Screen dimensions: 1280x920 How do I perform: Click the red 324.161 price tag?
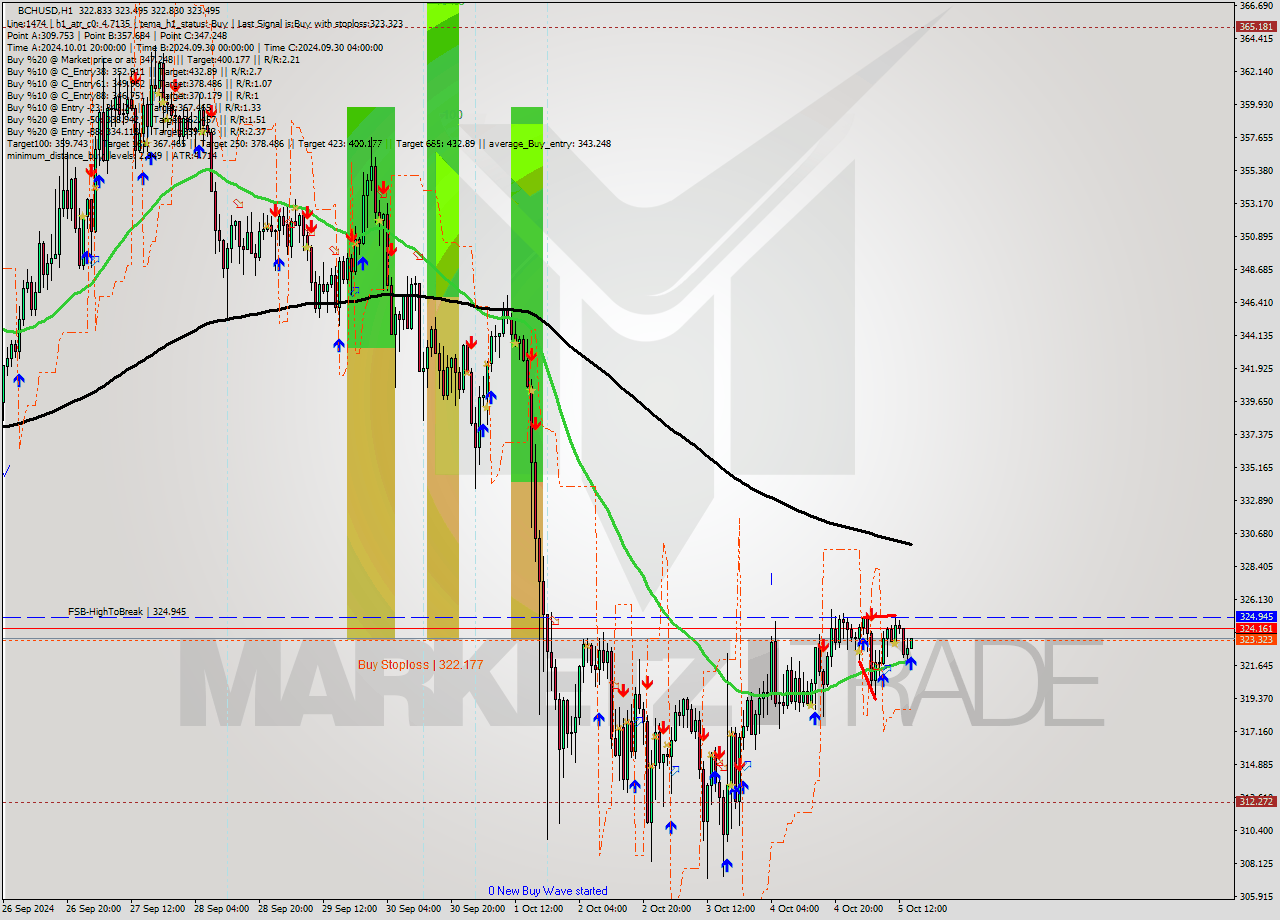pos(1256,629)
